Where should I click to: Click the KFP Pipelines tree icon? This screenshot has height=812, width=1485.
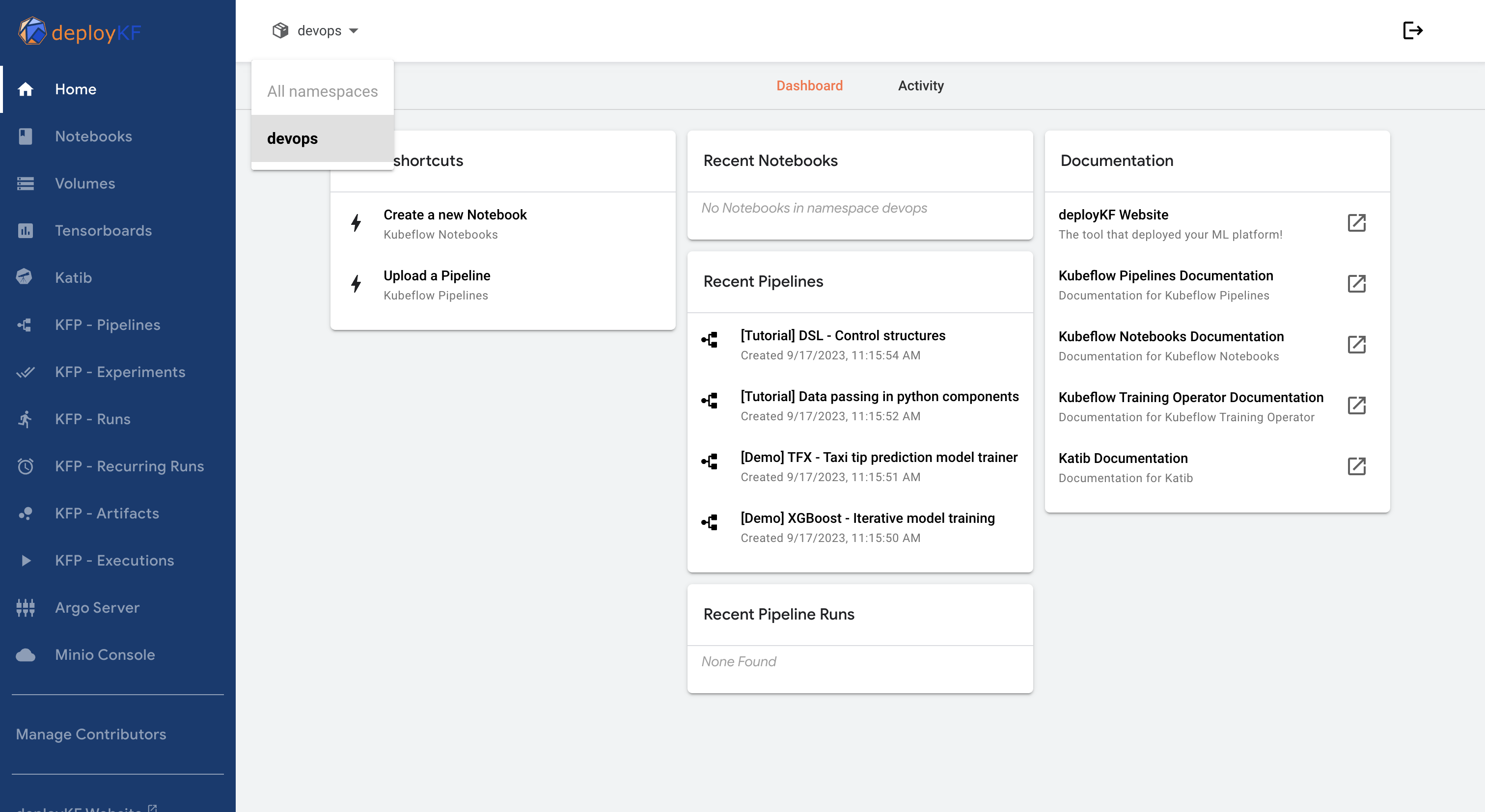pyautogui.click(x=25, y=325)
